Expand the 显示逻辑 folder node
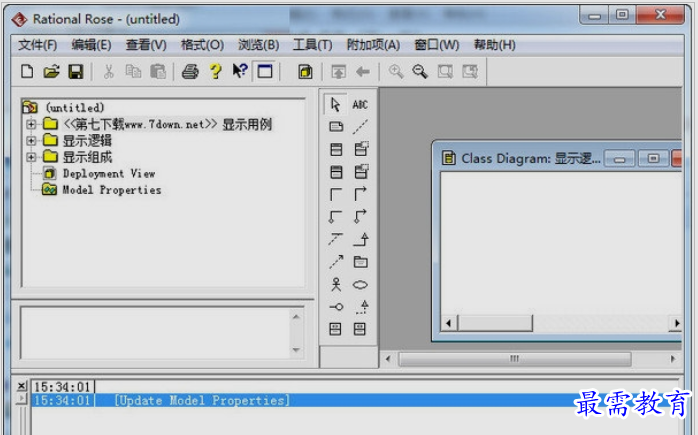This screenshot has height=435, width=698. tap(31, 141)
